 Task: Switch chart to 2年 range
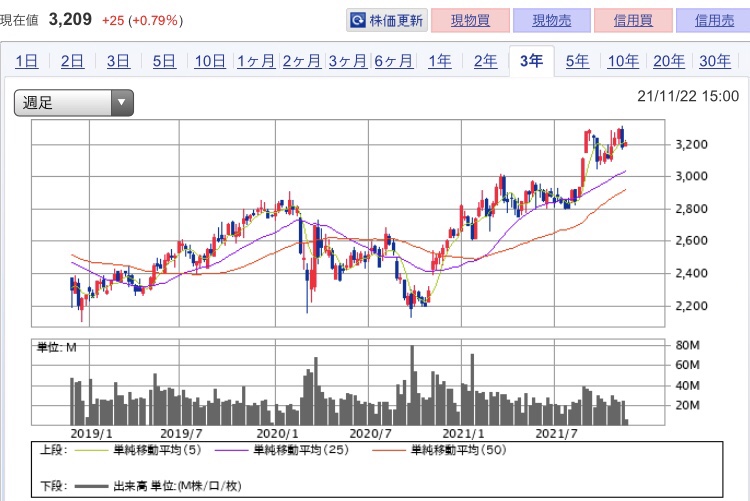click(x=485, y=61)
